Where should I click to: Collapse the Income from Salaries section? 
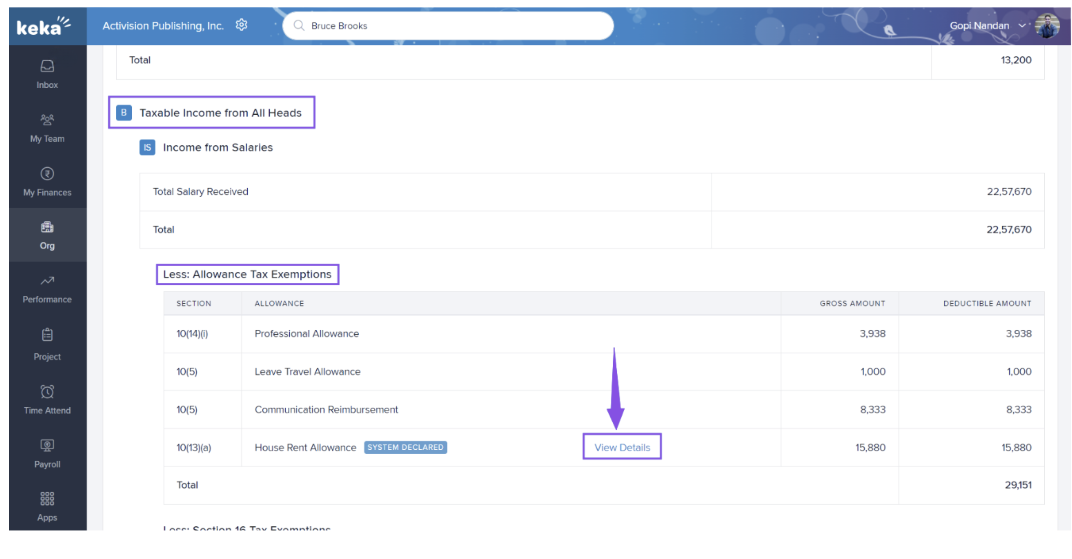147,147
